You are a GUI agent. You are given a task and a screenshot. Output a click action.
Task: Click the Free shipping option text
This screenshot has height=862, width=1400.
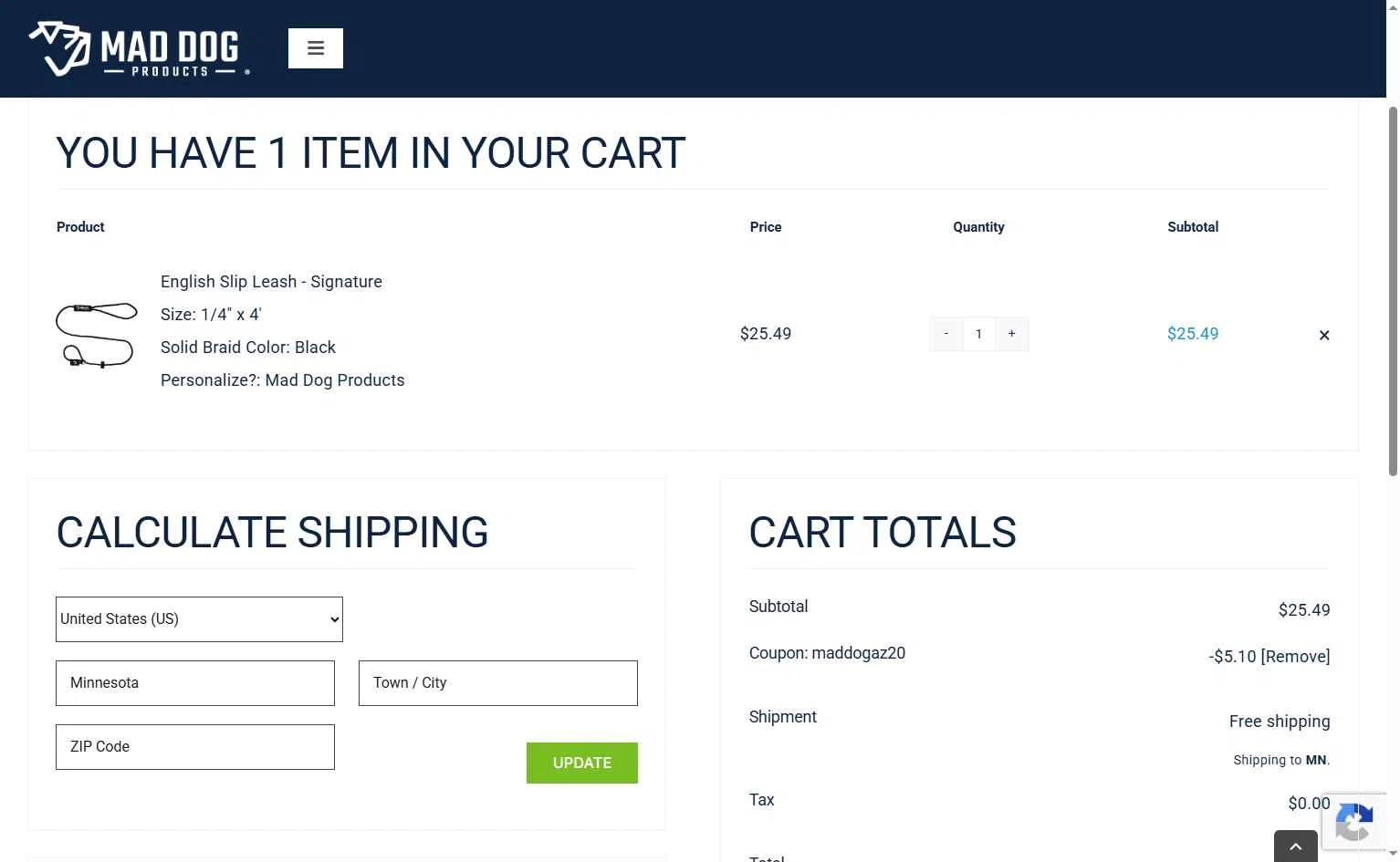point(1280,722)
